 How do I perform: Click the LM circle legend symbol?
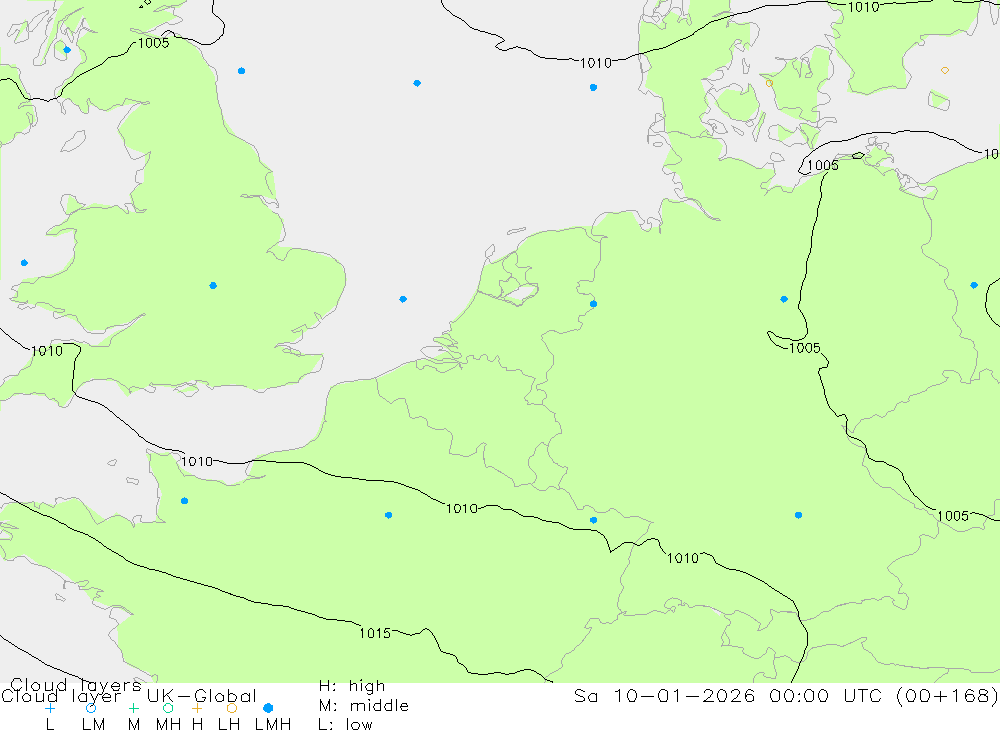coord(91,708)
